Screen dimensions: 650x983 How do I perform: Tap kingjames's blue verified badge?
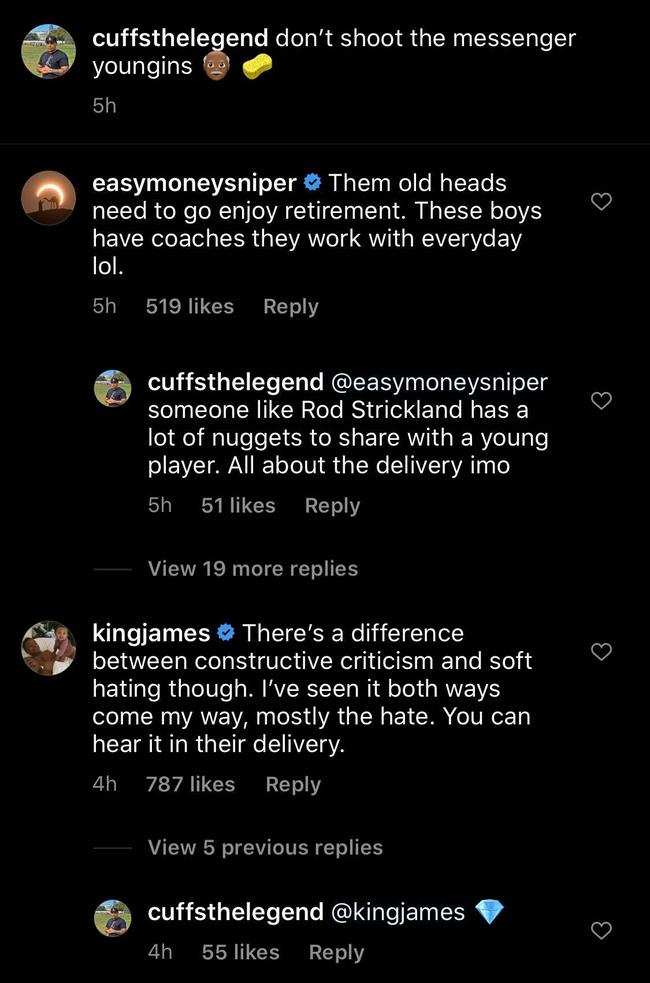tap(225, 633)
